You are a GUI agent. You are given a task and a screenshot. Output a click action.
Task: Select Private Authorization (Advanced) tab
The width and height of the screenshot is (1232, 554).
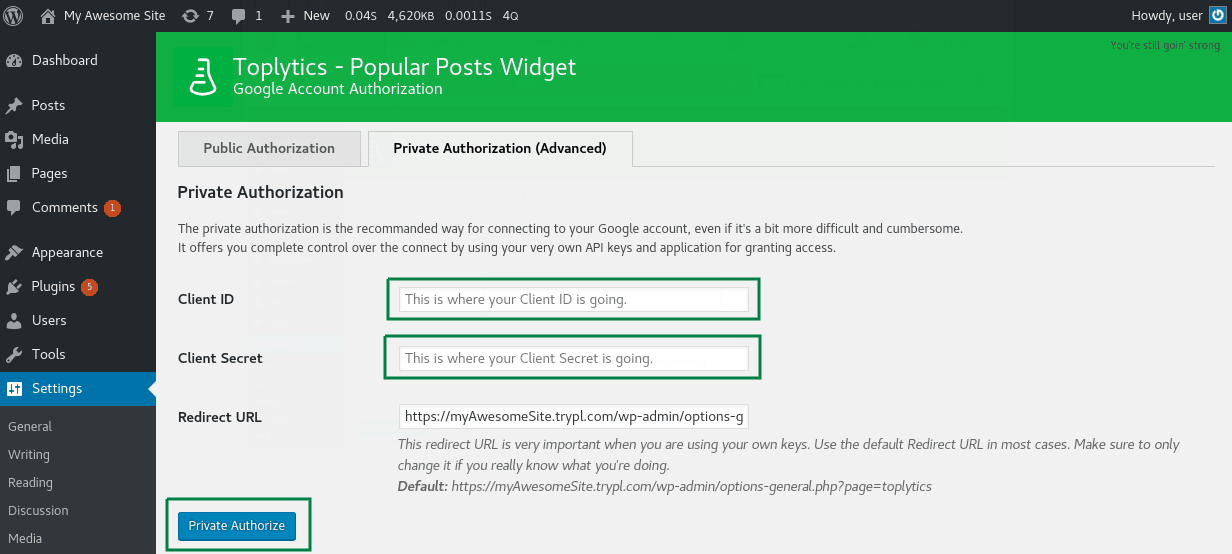coord(500,148)
